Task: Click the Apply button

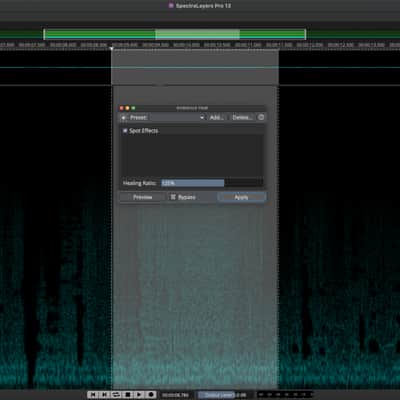Action: [x=242, y=197]
